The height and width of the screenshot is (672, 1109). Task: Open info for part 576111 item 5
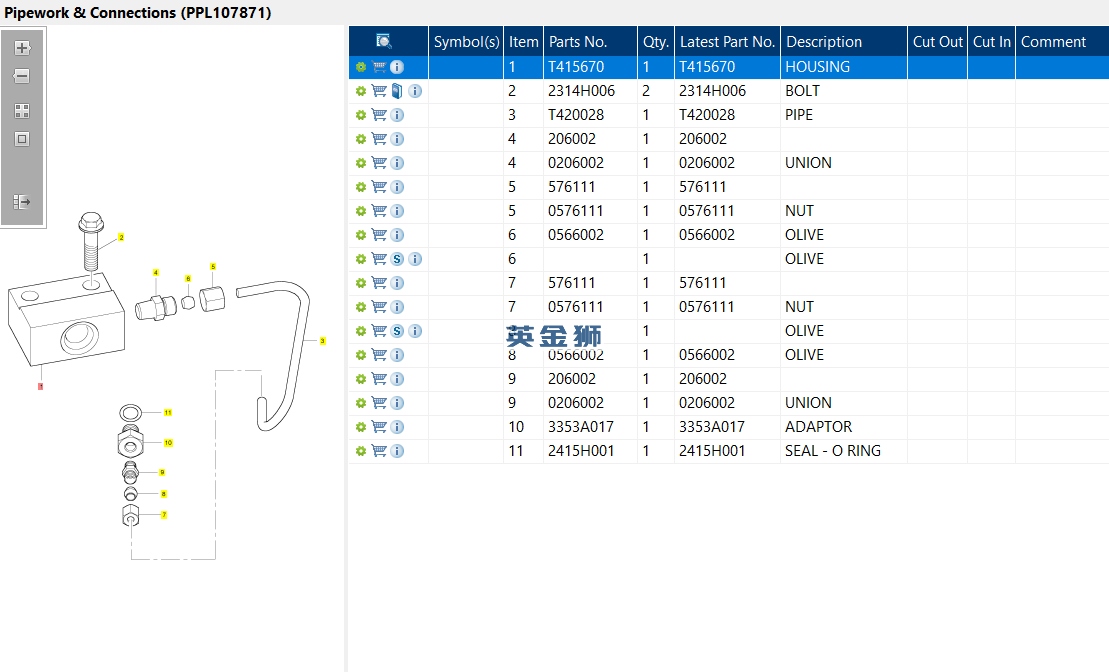click(x=397, y=187)
